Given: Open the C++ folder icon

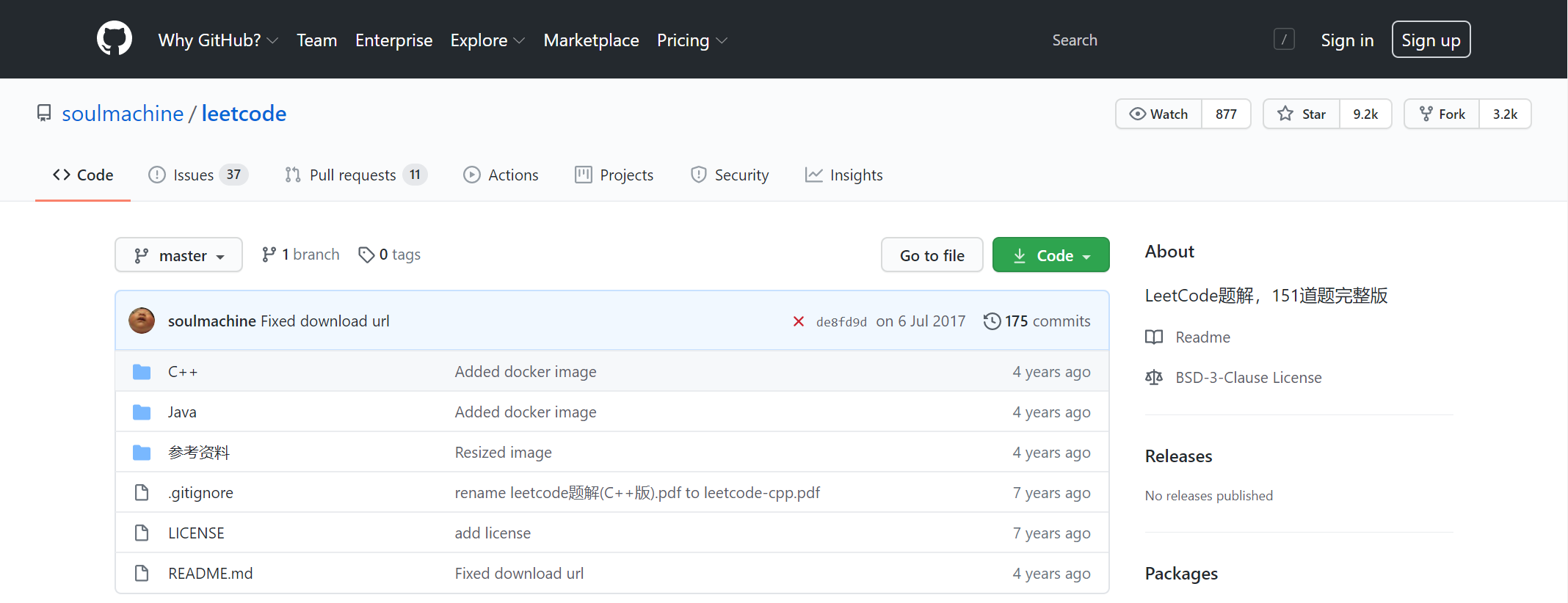Looking at the screenshot, I should (x=142, y=372).
